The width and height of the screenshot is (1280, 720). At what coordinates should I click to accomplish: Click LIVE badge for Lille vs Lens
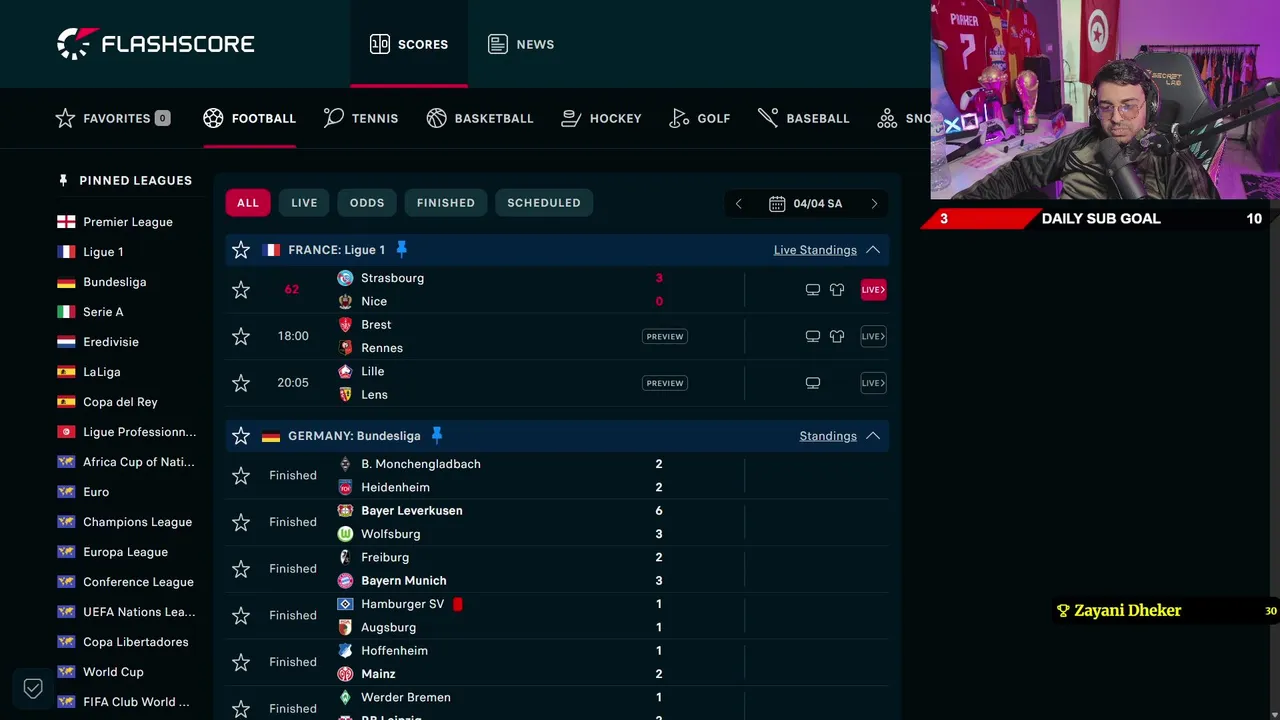point(874,383)
